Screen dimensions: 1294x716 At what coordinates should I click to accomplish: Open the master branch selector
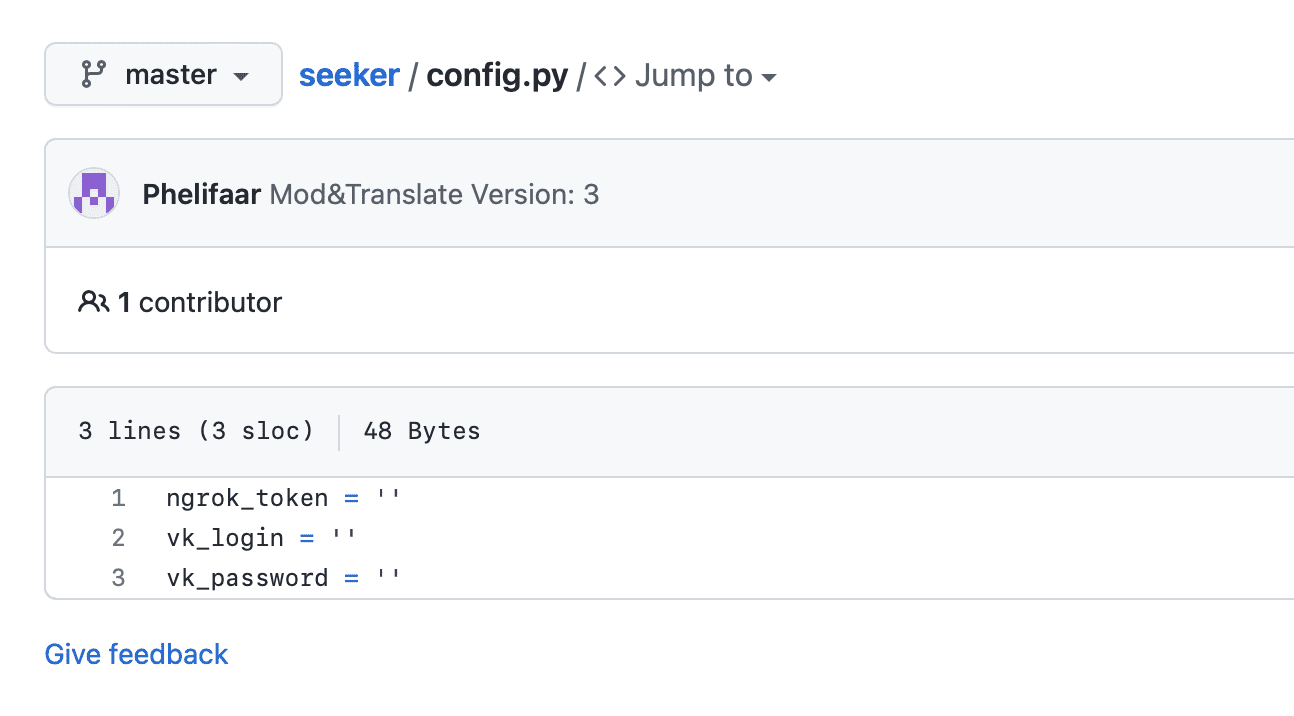tap(163, 74)
